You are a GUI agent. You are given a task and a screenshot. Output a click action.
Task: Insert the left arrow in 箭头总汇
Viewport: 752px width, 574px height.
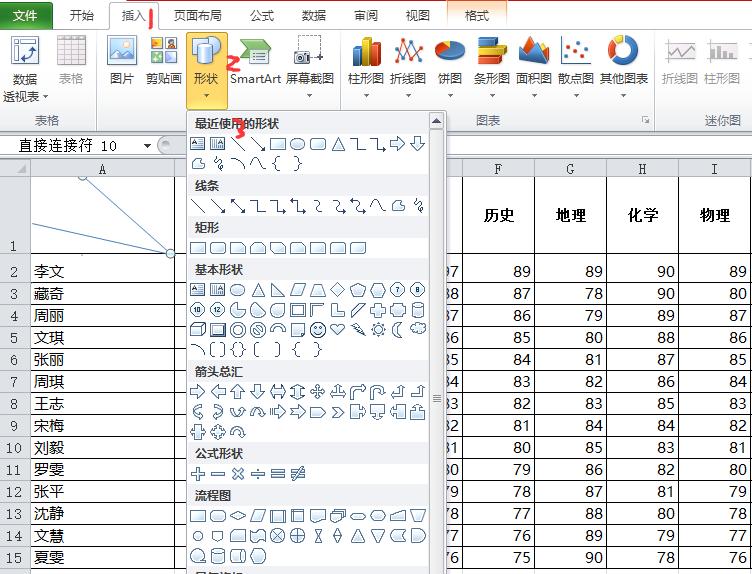[x=218, y=392]
